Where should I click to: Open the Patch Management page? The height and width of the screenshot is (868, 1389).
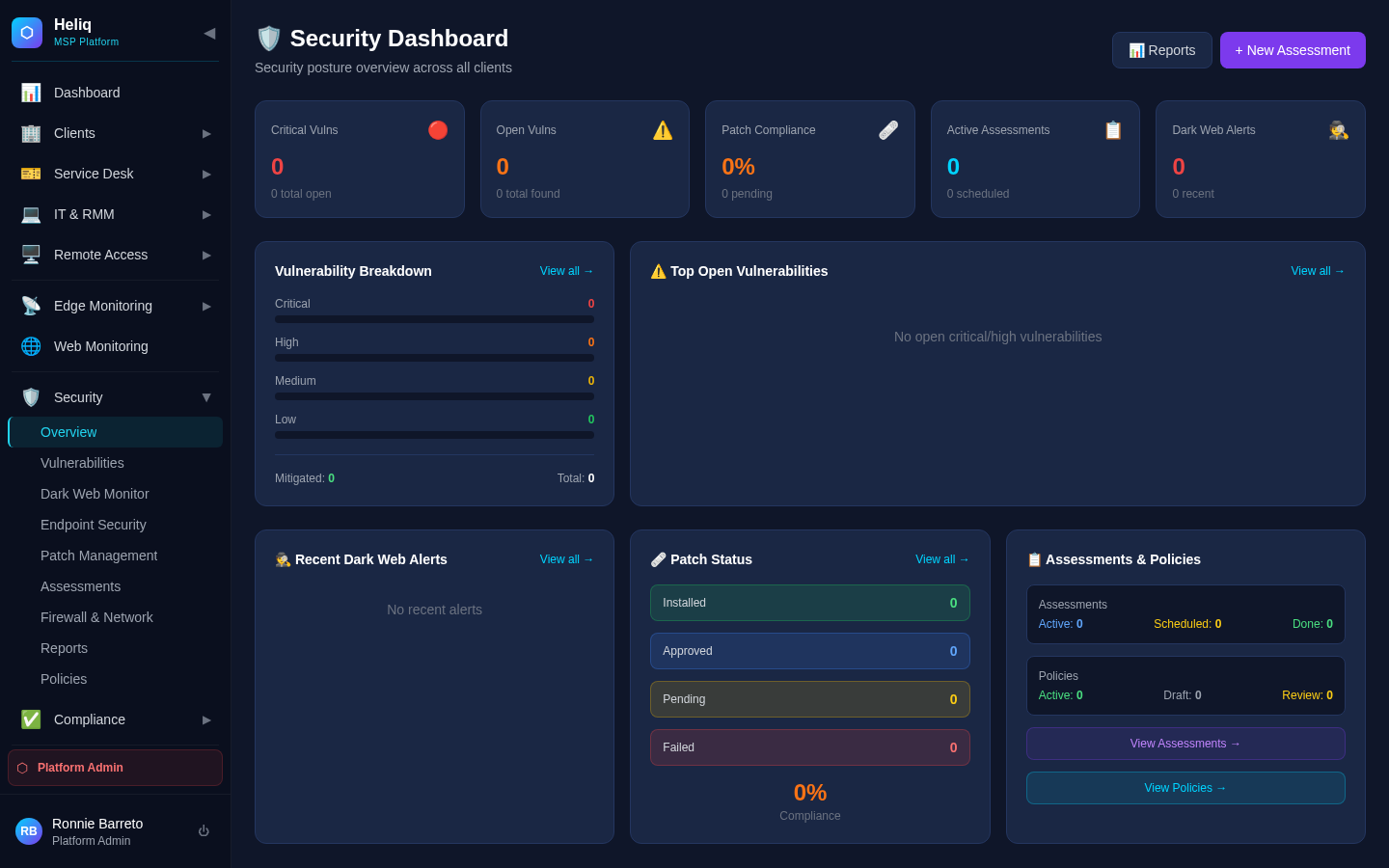coord(99,556)
